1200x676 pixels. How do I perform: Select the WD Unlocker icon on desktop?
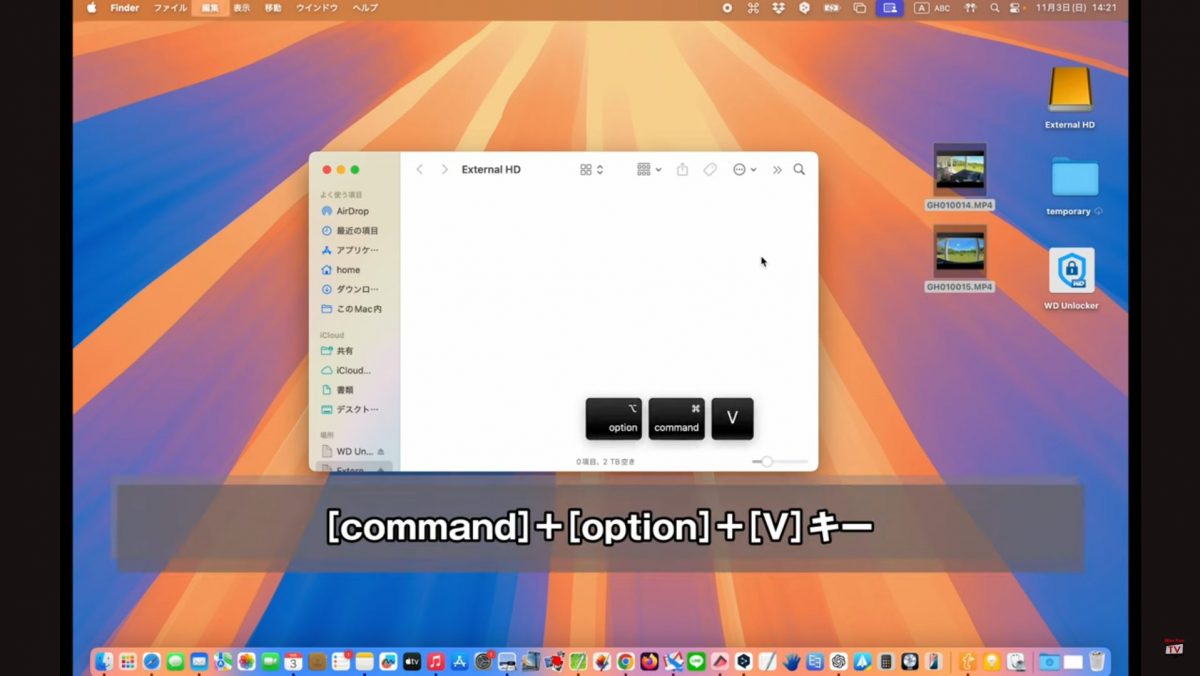coord(1071,279)
